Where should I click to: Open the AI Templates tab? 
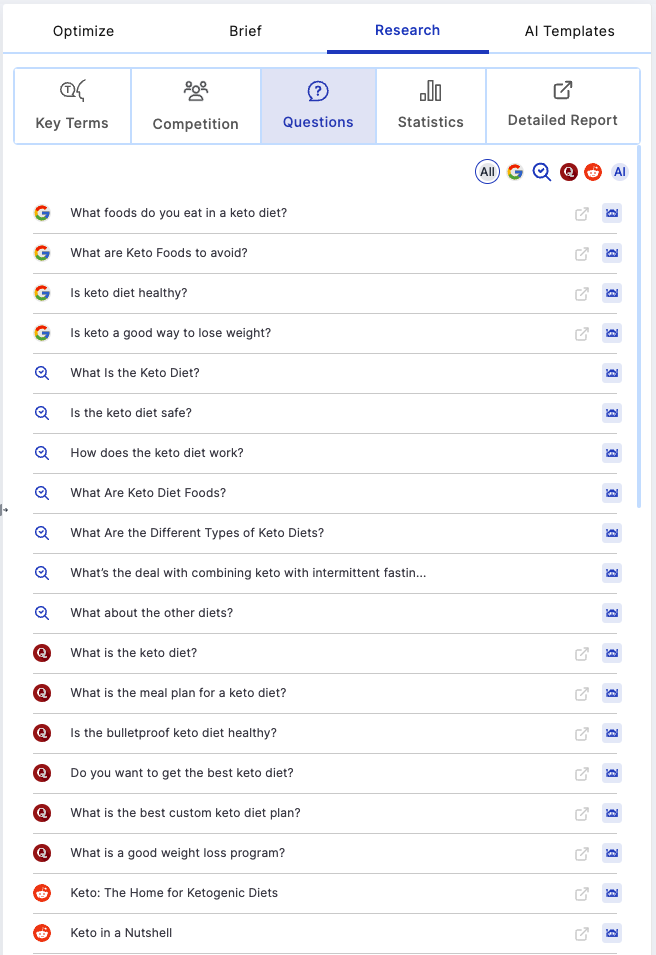click(x=570, y=30)
